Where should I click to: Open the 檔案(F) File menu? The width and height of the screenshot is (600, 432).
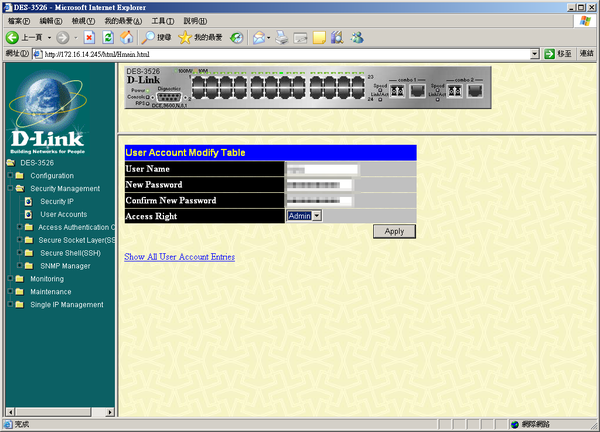19,21
